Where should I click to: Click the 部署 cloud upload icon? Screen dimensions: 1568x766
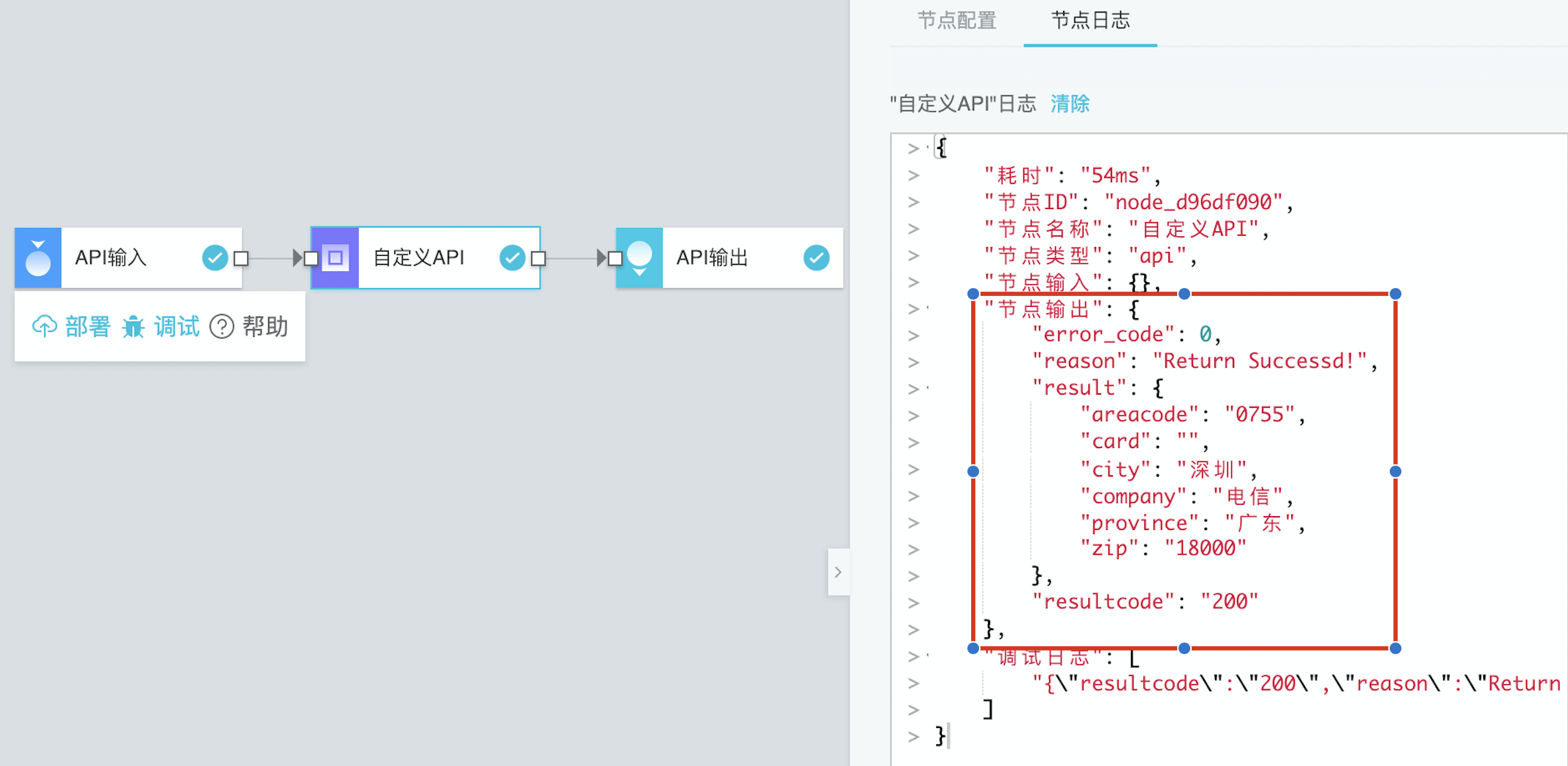[x=45, y=326]
